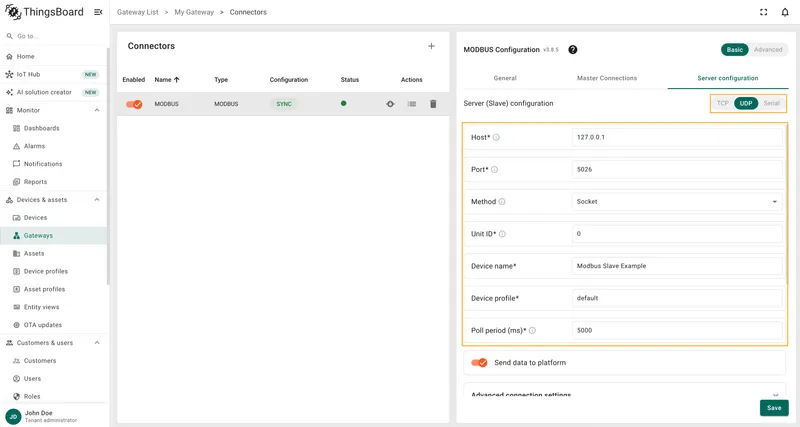Edit the Unit ID field
Screen dimensions: 800x427
click(x=677, y=234)
